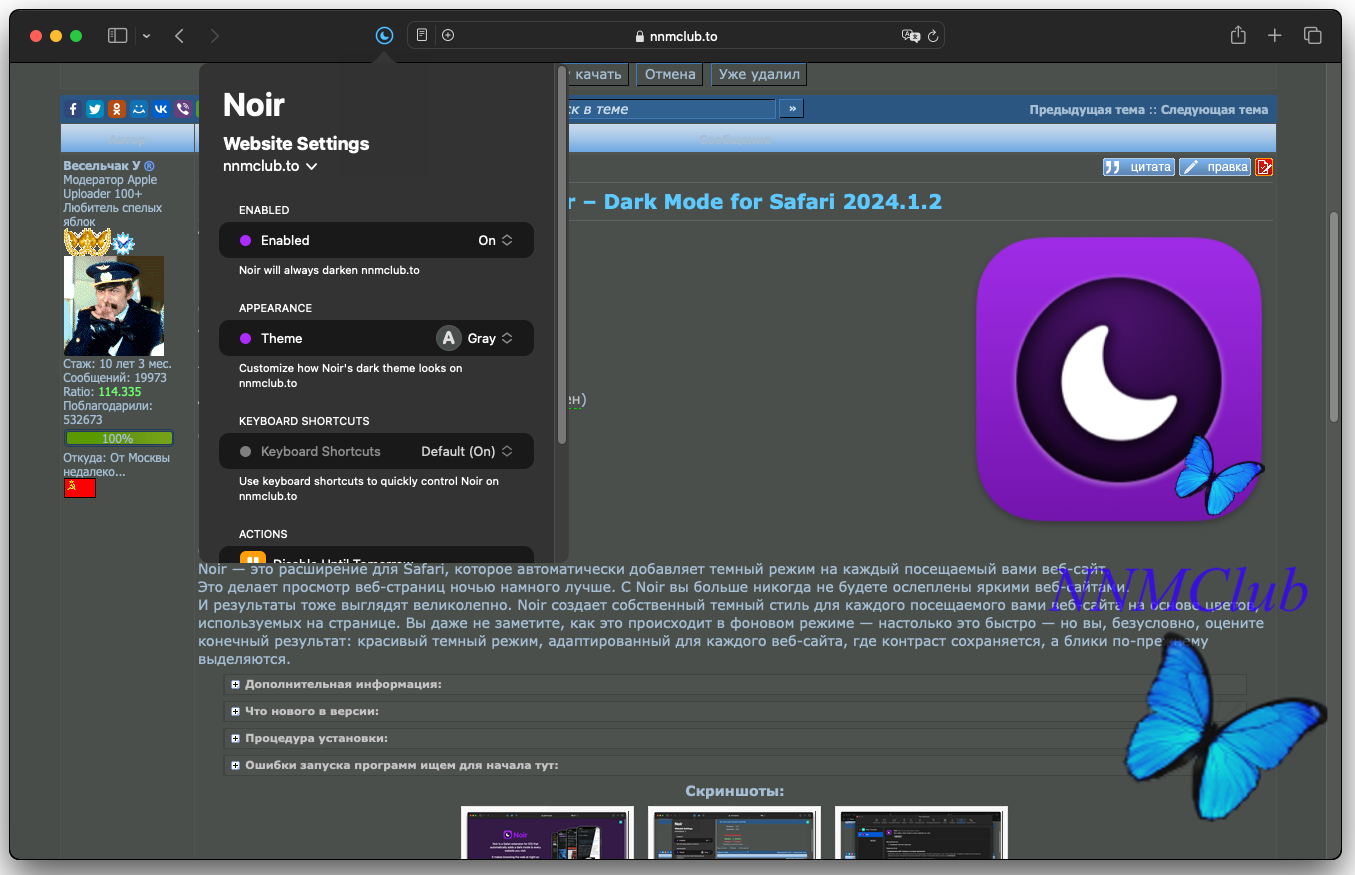This screenshot has width=1355, height=875.
Task: Share via the Moi Mir icon
Action: point(139,109)
